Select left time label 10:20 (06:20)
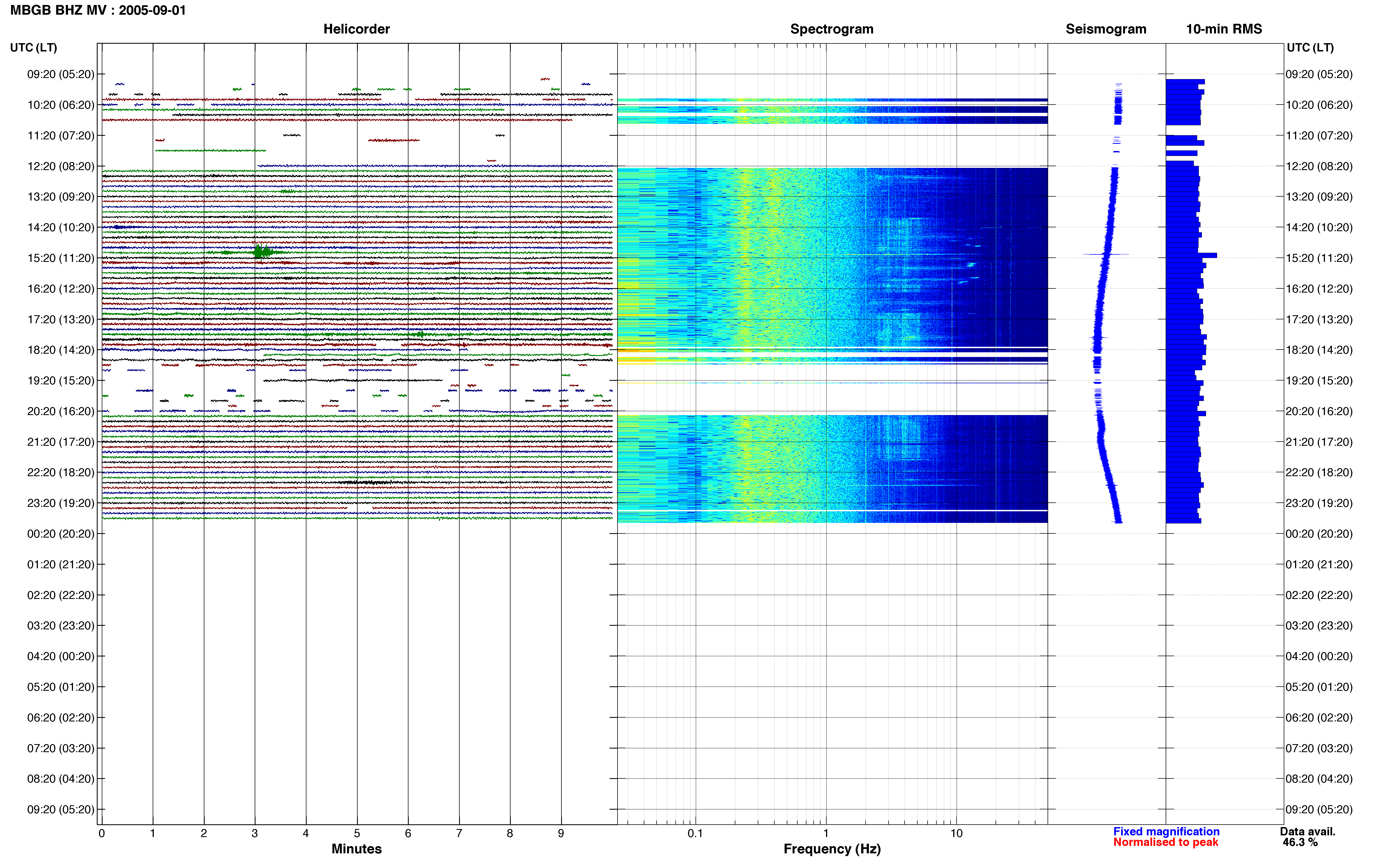The width and height of the screenshot is (1388, 868). [61, 105]
